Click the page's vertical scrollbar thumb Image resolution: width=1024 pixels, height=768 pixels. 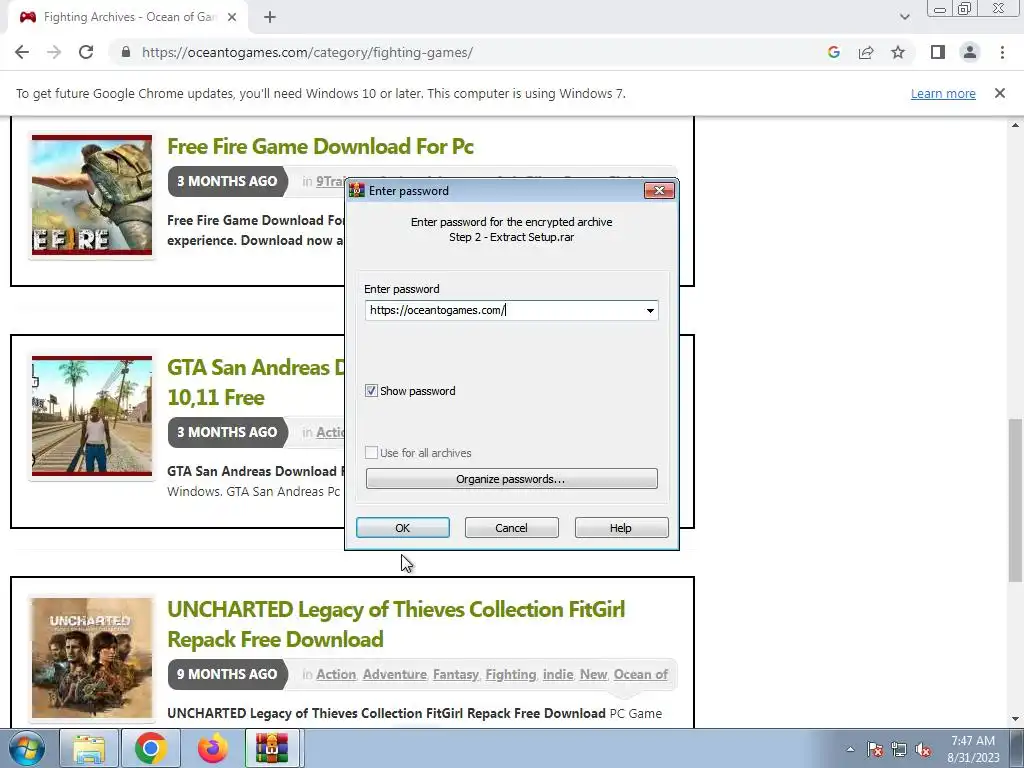click(1015, 500)
